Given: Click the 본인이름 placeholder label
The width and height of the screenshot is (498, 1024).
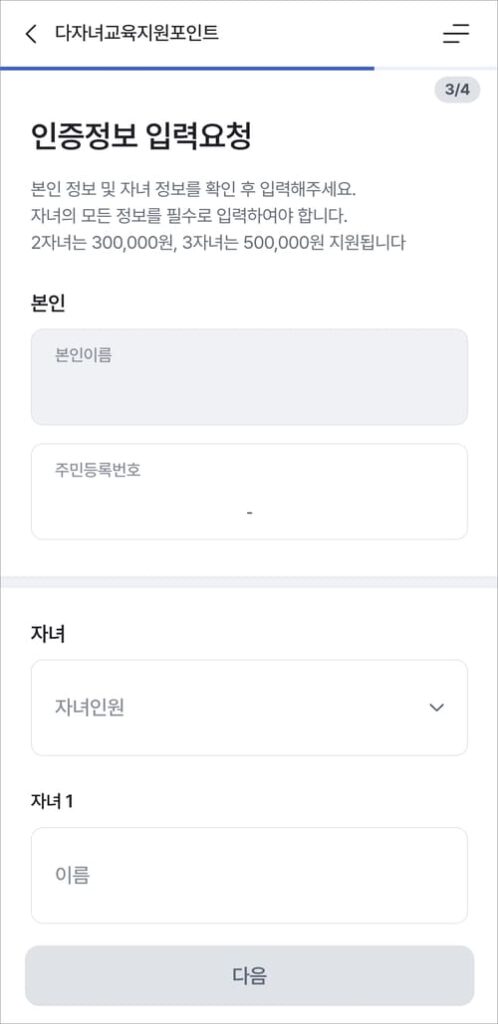Looking at the screenshot, I should [83, 355].
